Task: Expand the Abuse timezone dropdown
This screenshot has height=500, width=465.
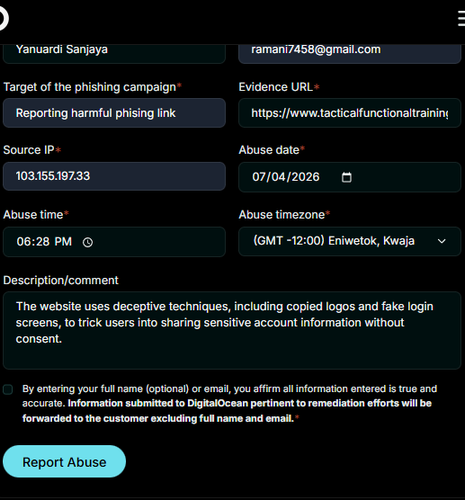Action: pyautogui.click(x=442, y=241)
